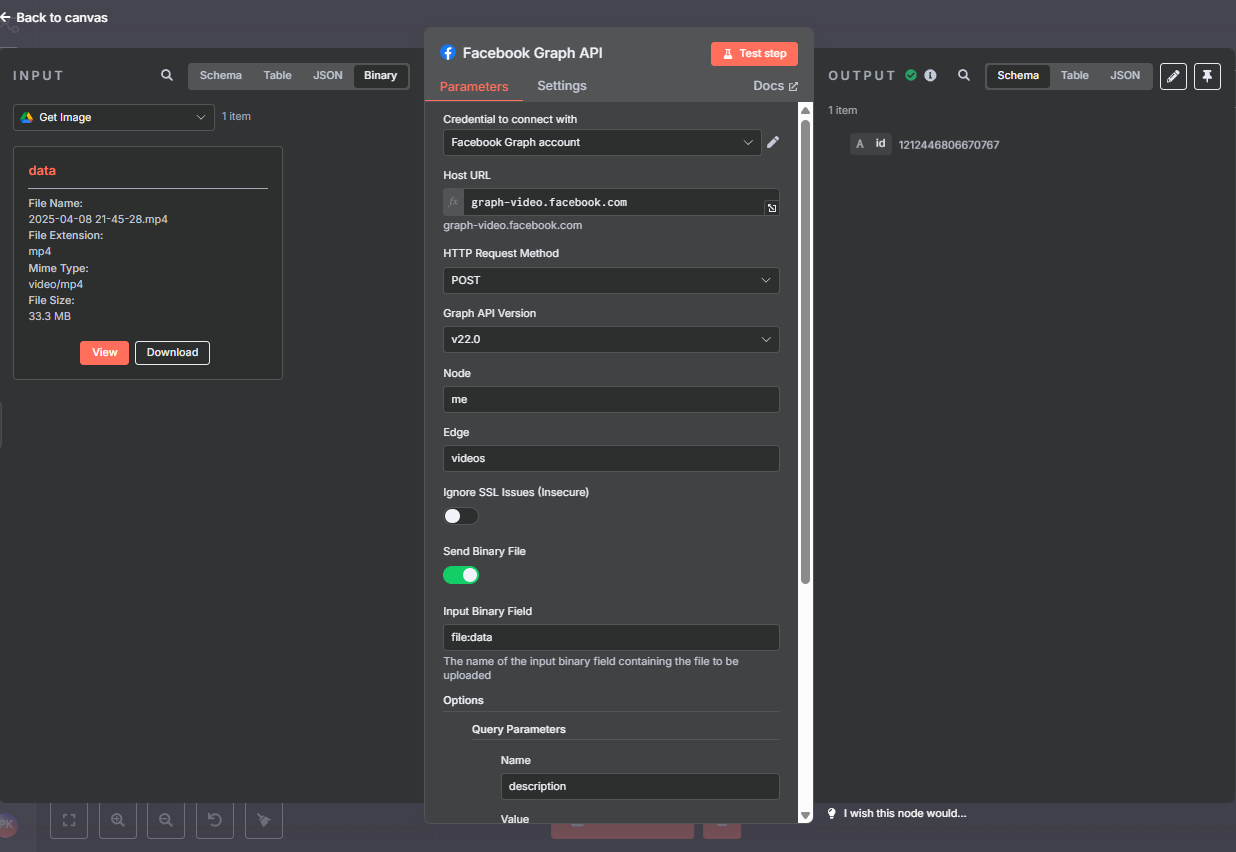1236x852 pixels.
Task: Open the Parameters tab
Action: tap(474, 86)
